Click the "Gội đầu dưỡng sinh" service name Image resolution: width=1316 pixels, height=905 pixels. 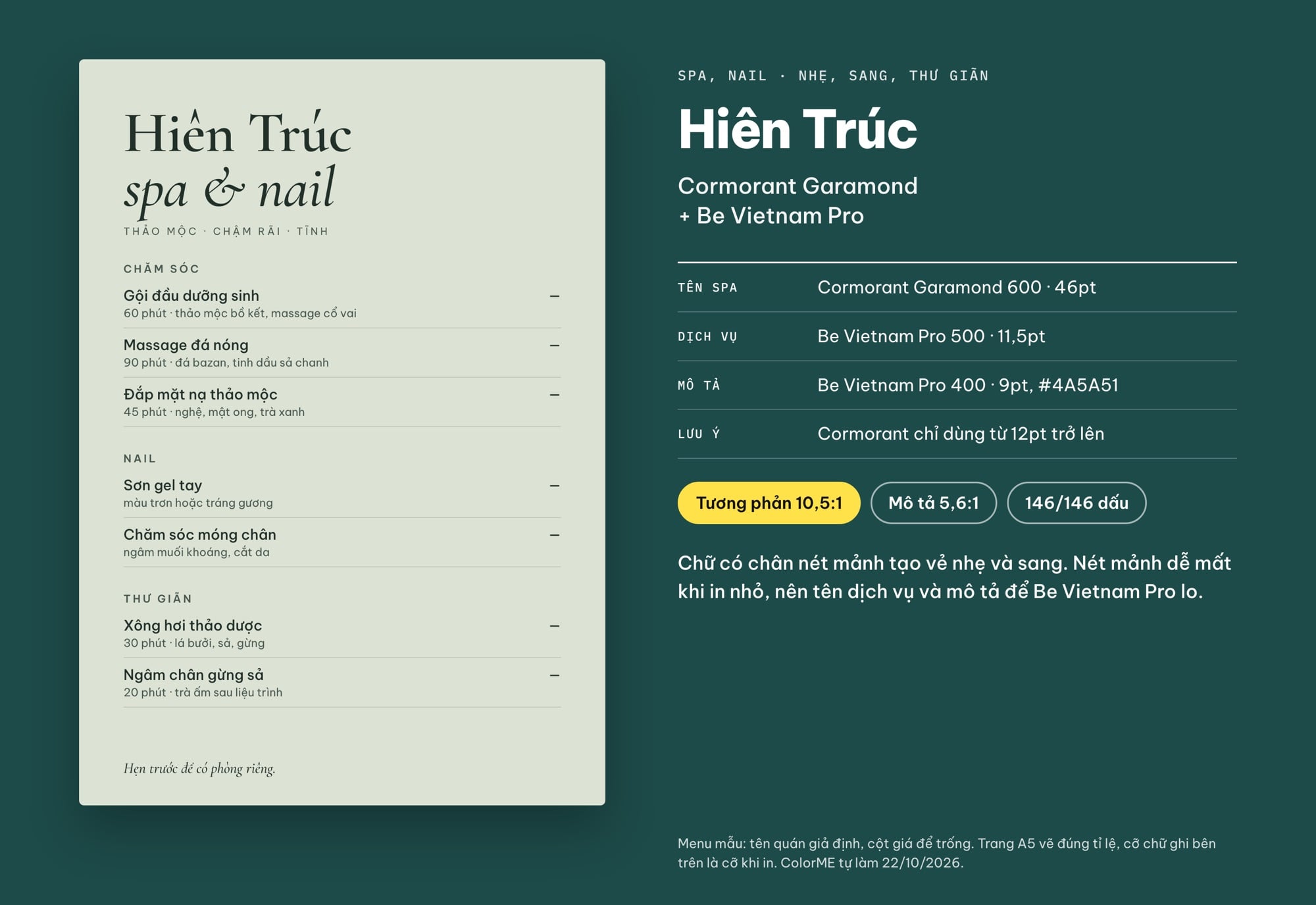[x=191, y=296]
